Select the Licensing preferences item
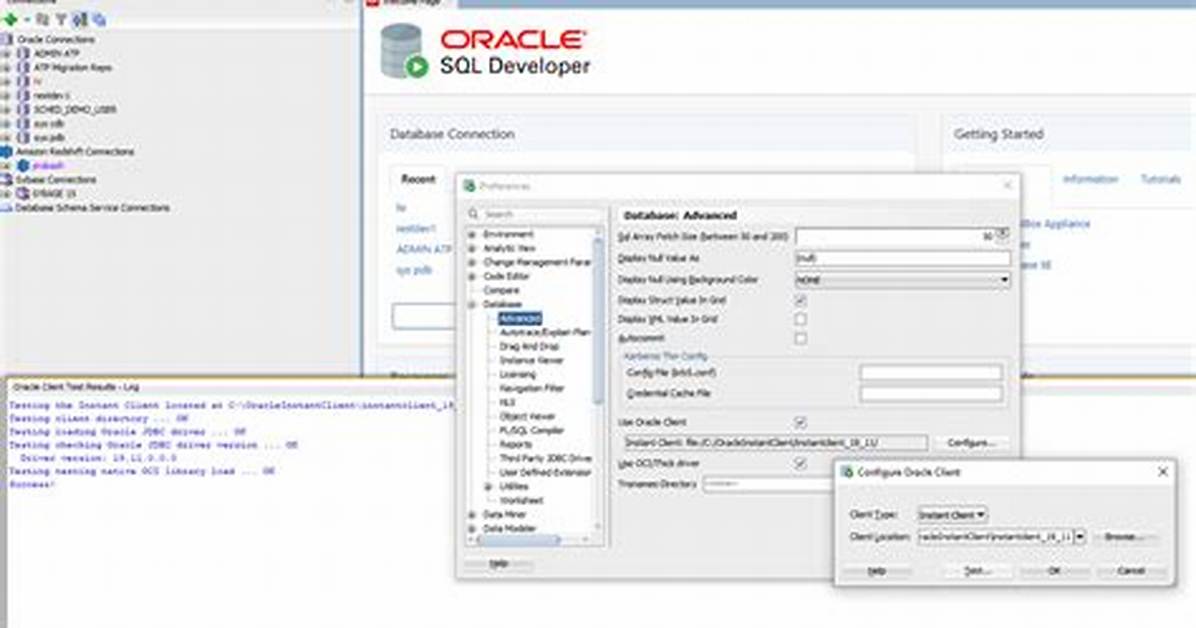The image size is (1196, 628). [x=518, y=375]
